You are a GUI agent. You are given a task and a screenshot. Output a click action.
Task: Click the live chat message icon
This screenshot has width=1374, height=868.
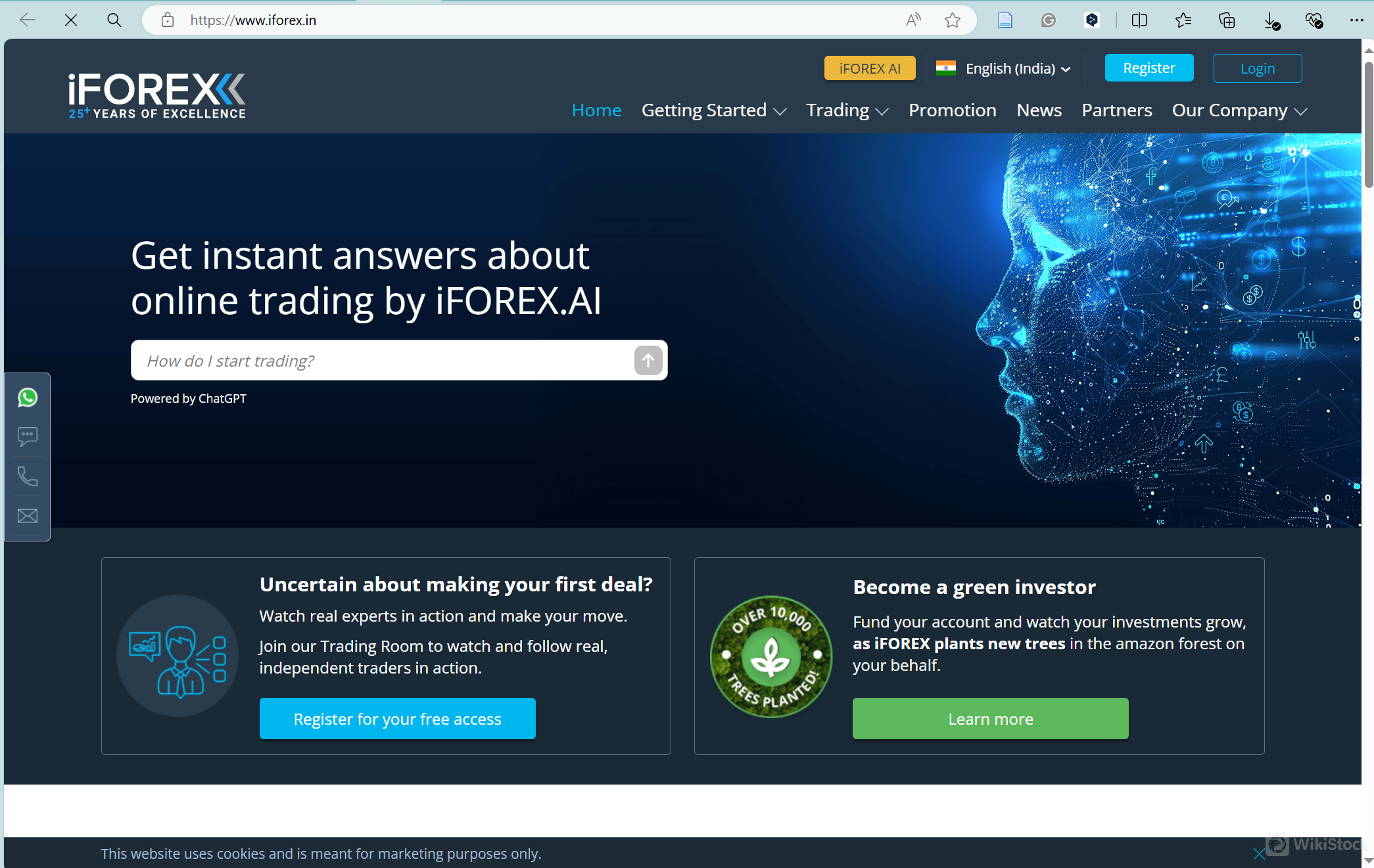tap(28, 436)
